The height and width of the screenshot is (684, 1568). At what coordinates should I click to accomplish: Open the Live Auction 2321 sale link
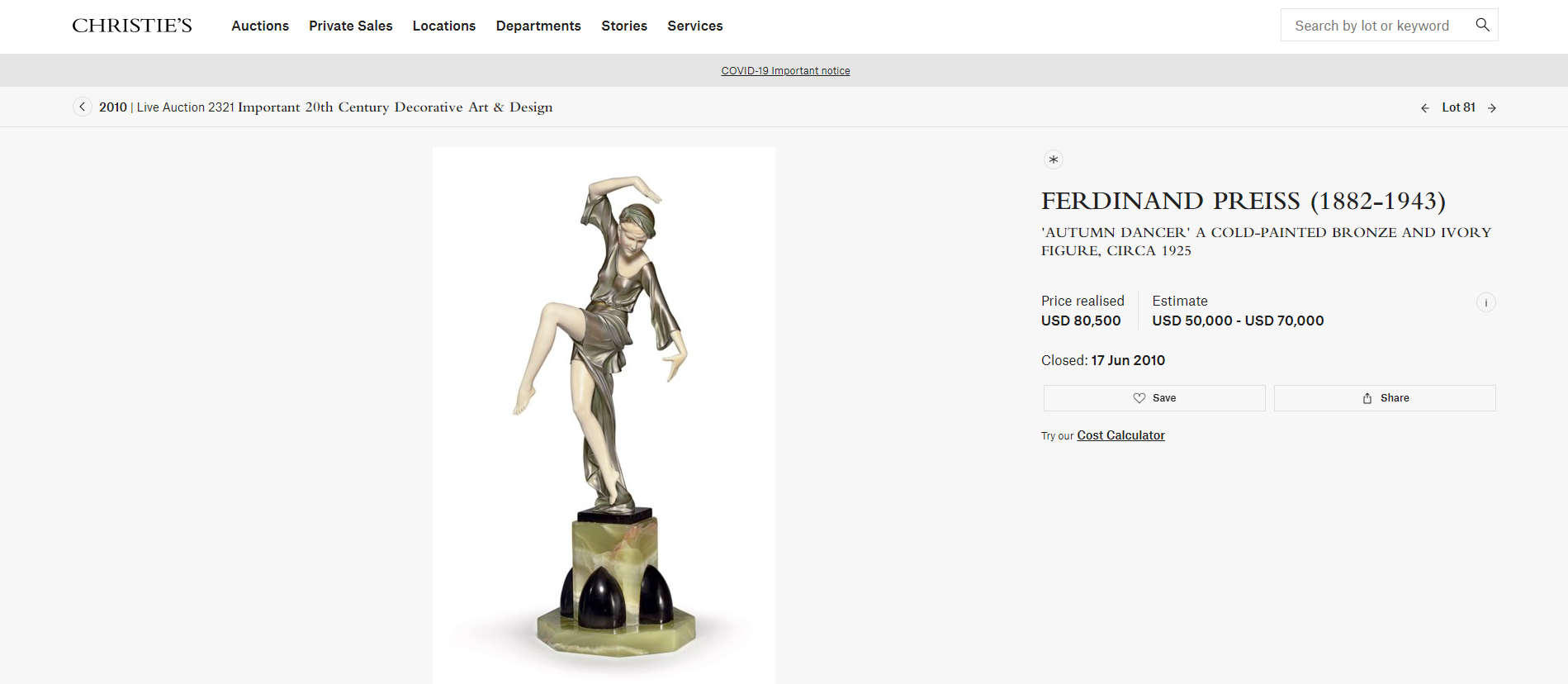[x=344, y=107]
